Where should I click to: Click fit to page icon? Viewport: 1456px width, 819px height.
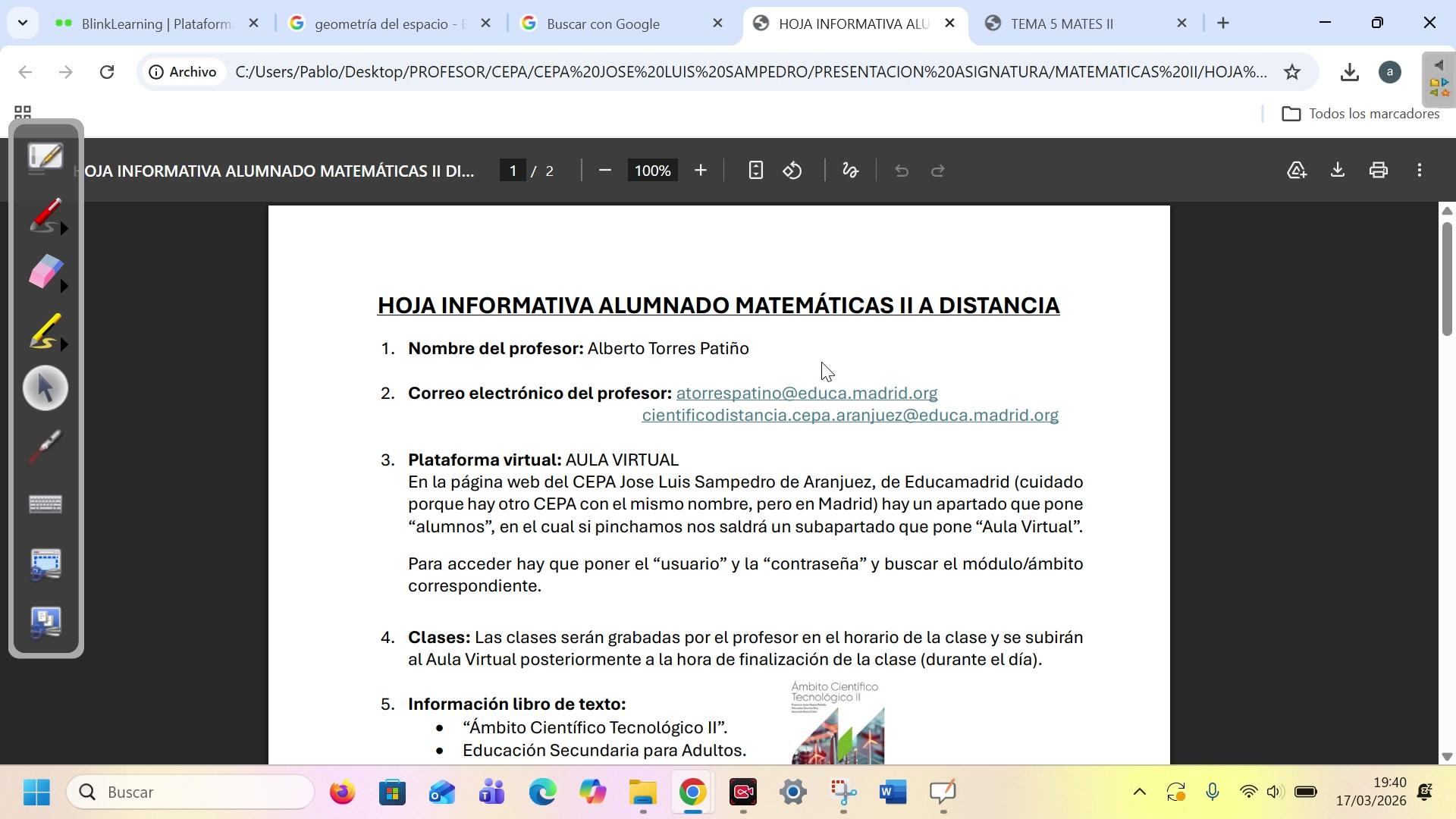[x=755, y=171]
